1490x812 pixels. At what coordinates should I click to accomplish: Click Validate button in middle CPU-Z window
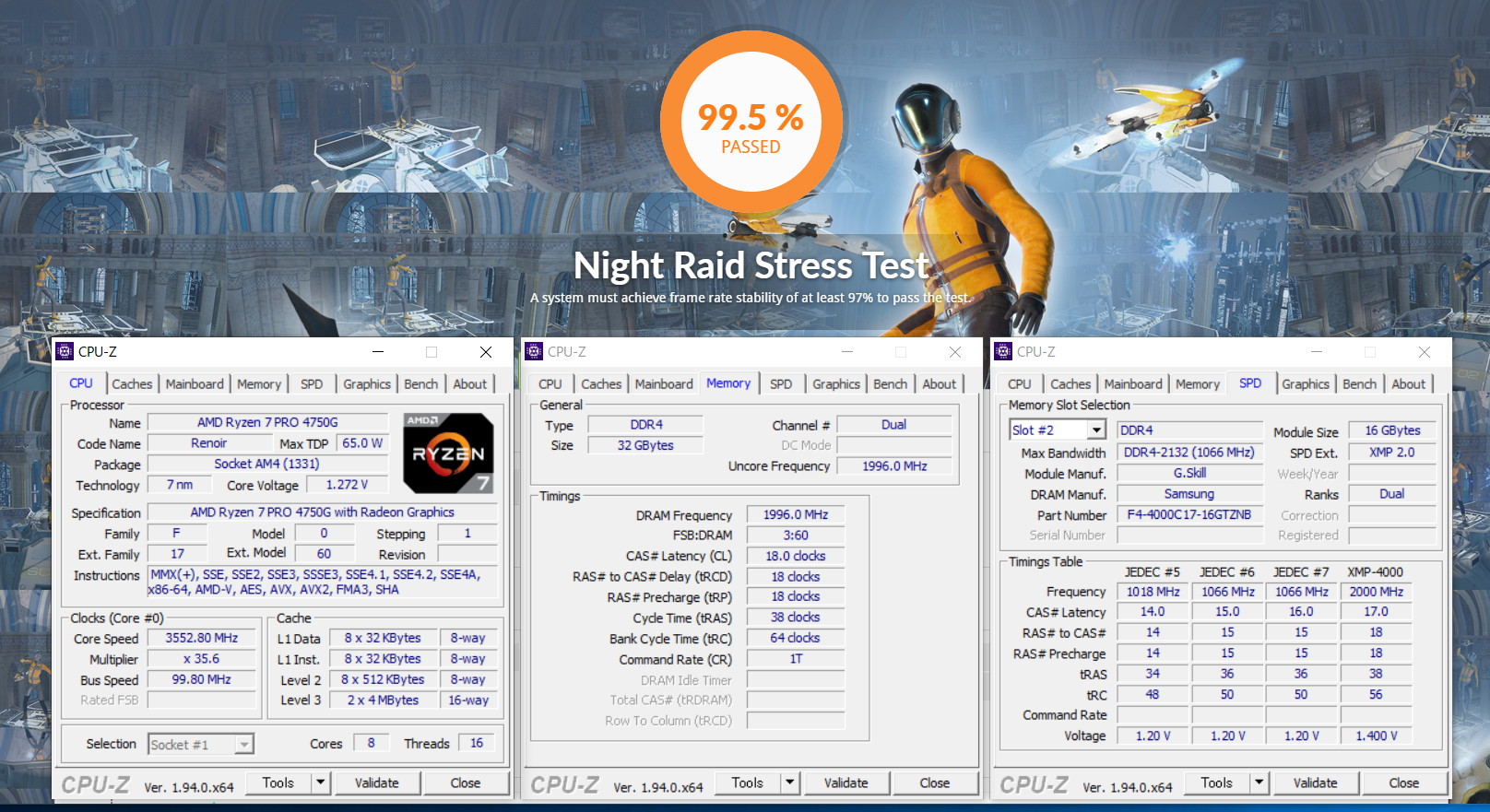(x=846, y=783)
